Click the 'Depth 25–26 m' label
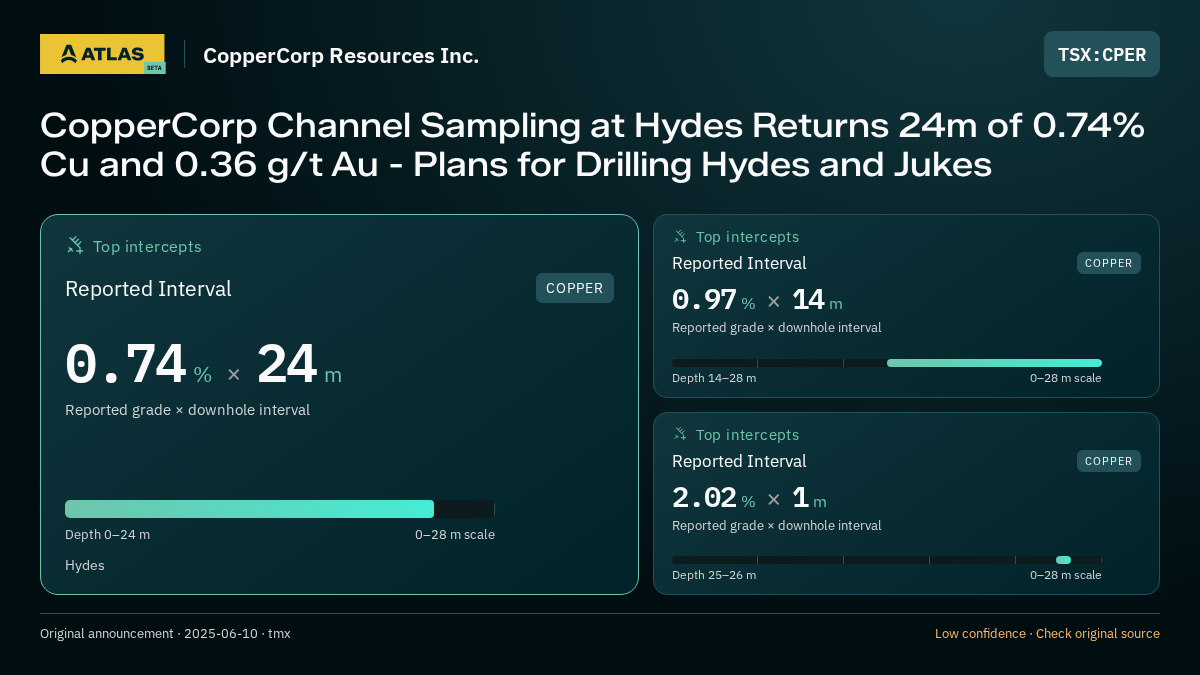This screenshot has width=1200, height=675. 714,575
